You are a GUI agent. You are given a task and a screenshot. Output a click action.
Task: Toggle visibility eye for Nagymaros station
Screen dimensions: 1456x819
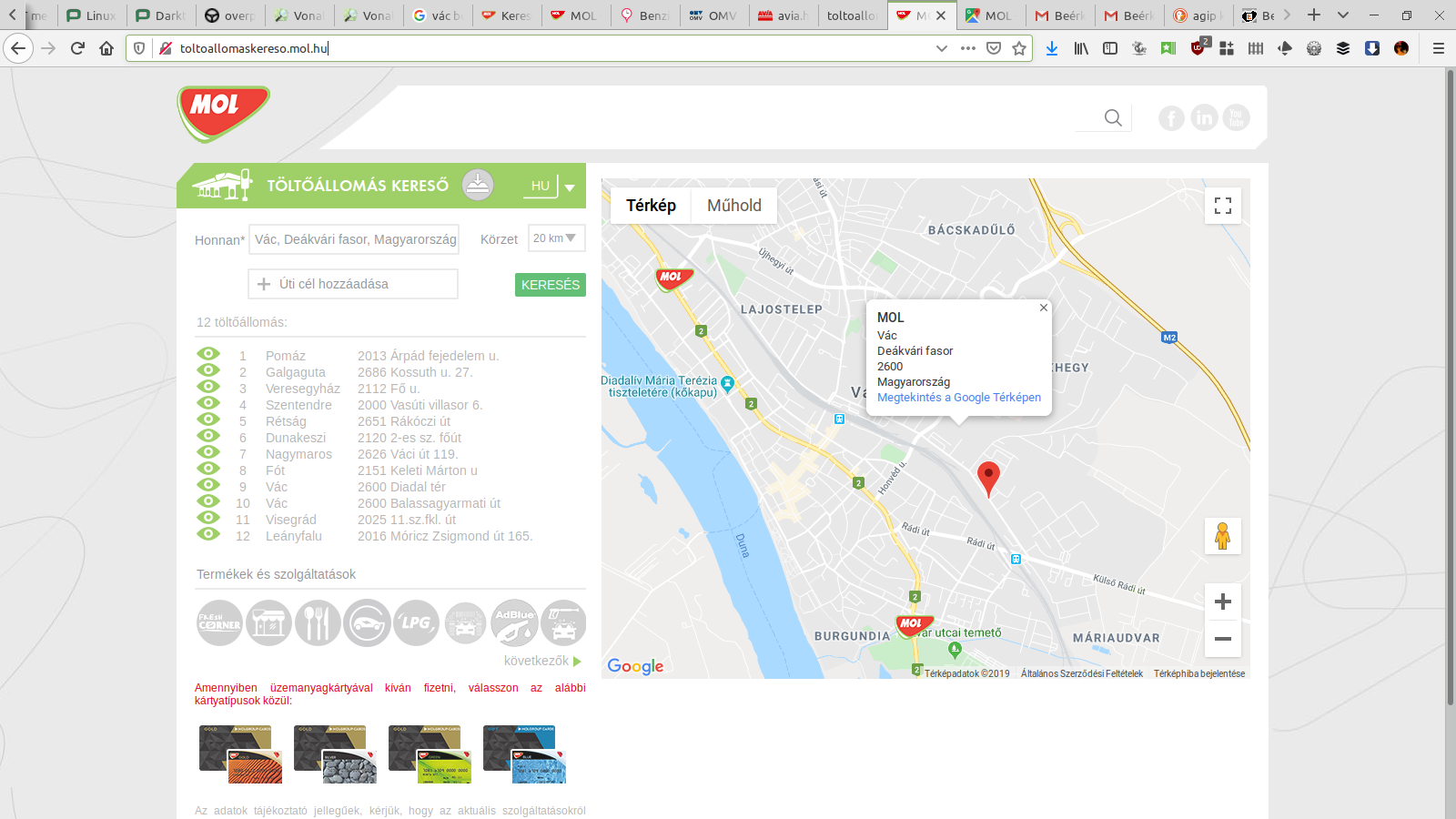coord(208,452)
